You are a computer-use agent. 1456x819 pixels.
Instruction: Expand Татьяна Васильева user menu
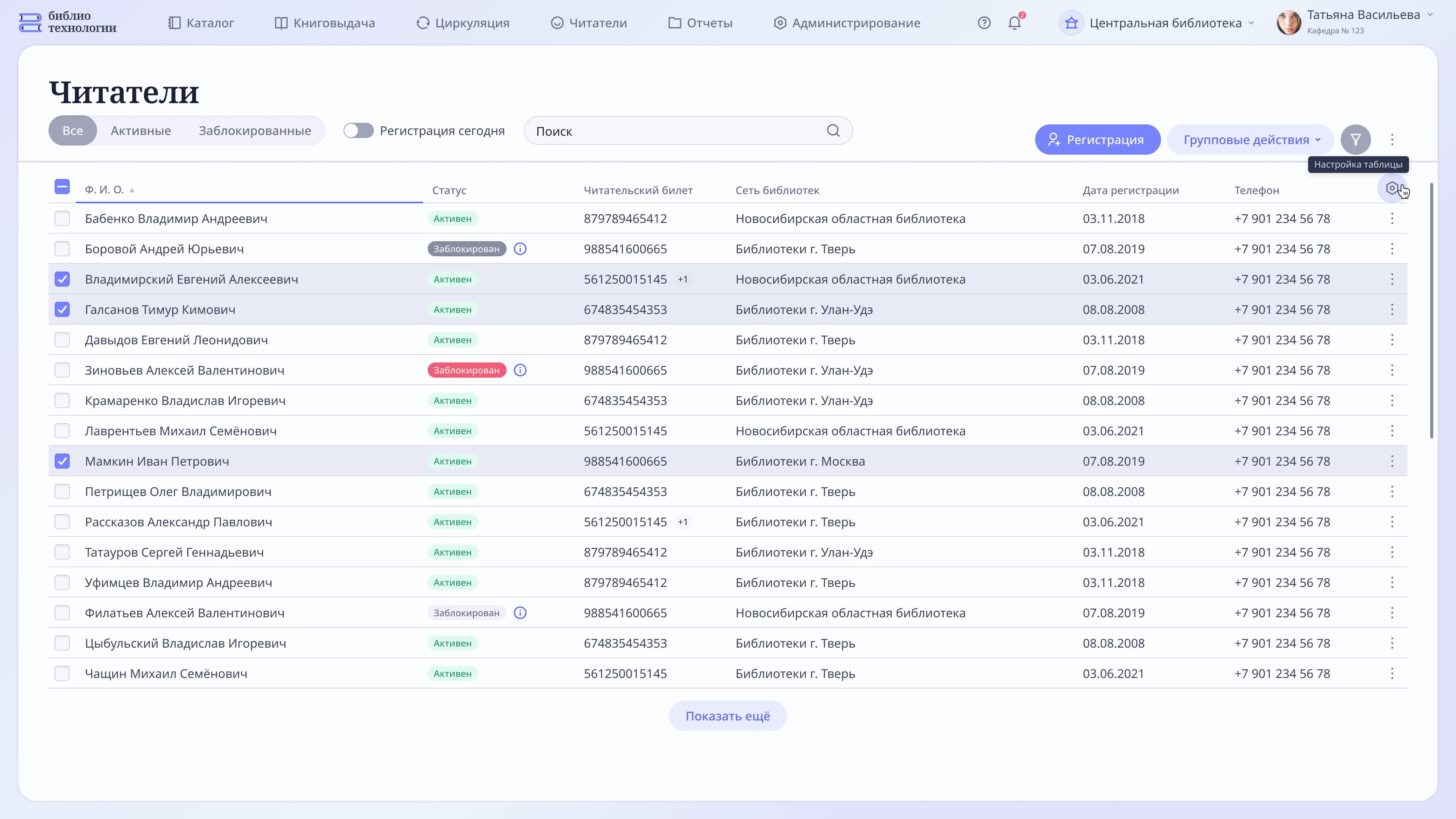[1363, 15]
